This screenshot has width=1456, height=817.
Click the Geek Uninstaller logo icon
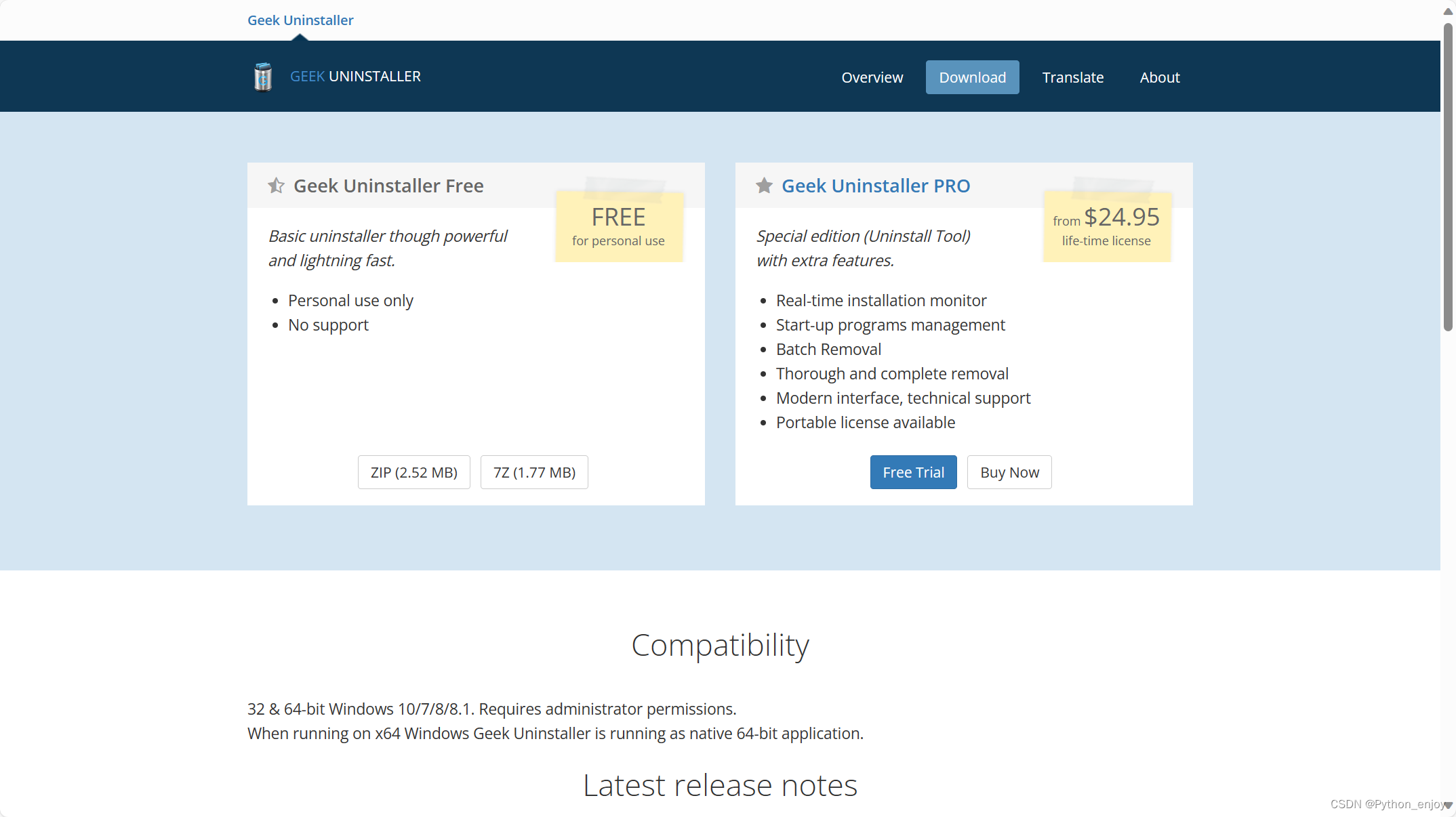point(265,76)
